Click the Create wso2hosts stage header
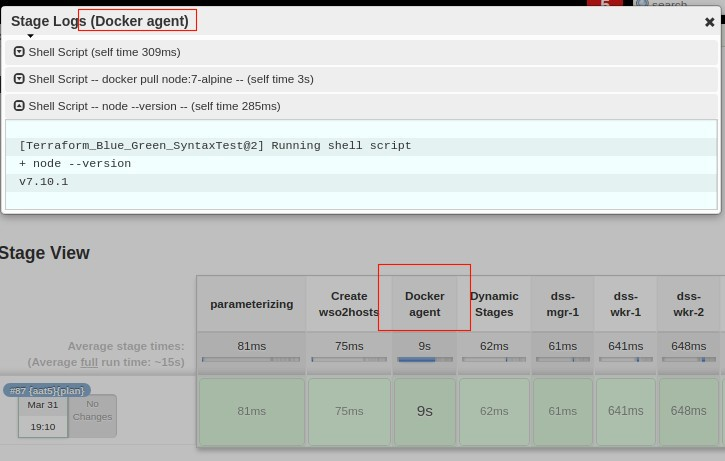The image size is (725, 461). click(x=349, y=304)
